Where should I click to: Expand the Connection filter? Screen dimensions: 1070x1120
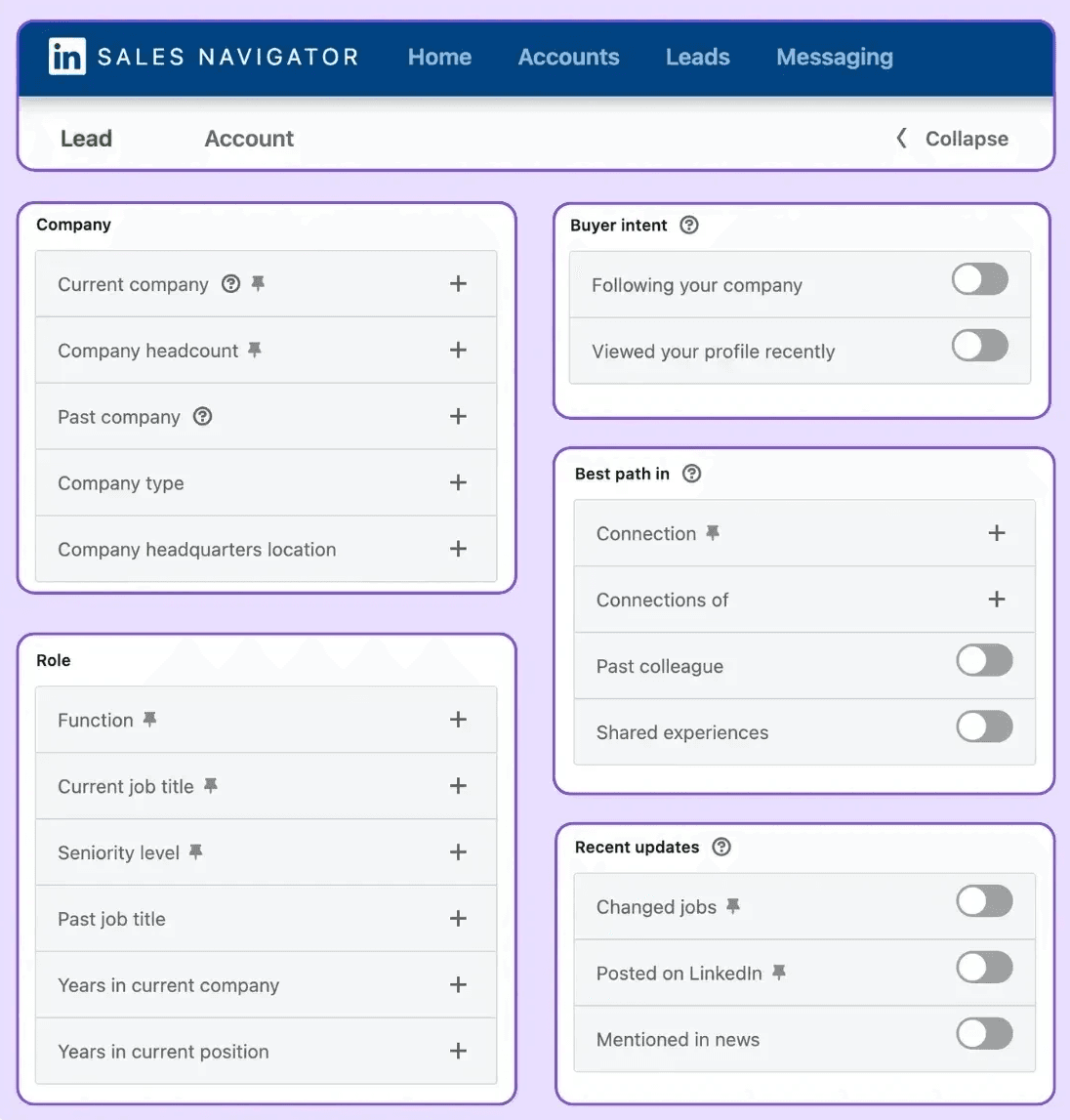[997, 533]
